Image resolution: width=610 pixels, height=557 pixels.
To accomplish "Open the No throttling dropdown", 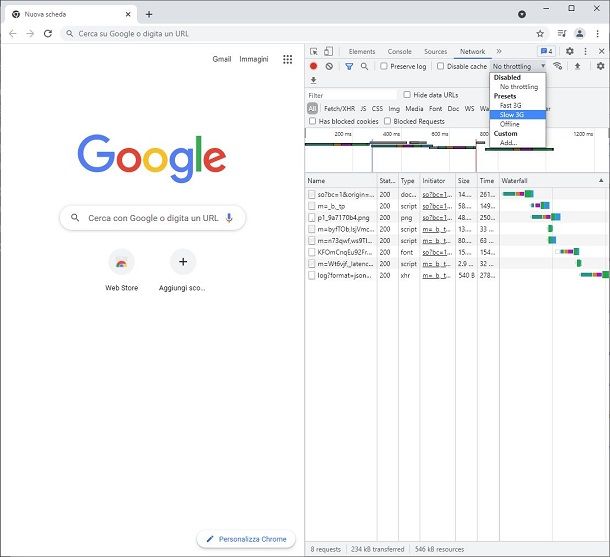I will 519,66.
